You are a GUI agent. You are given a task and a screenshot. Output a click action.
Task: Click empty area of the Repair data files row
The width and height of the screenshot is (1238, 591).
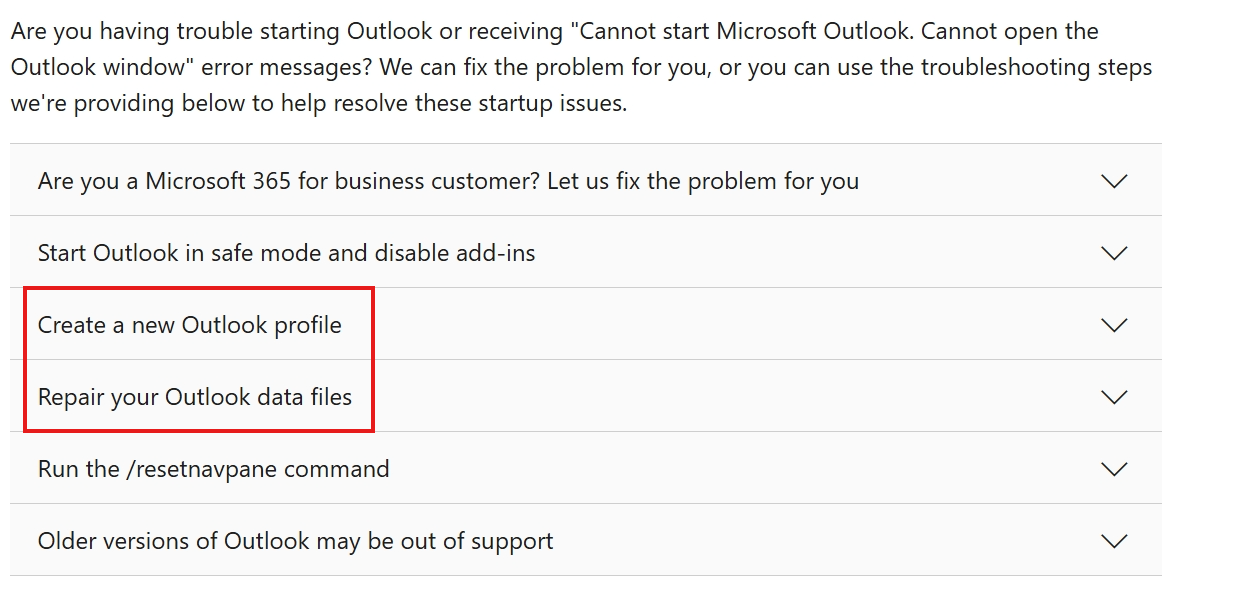700,397
